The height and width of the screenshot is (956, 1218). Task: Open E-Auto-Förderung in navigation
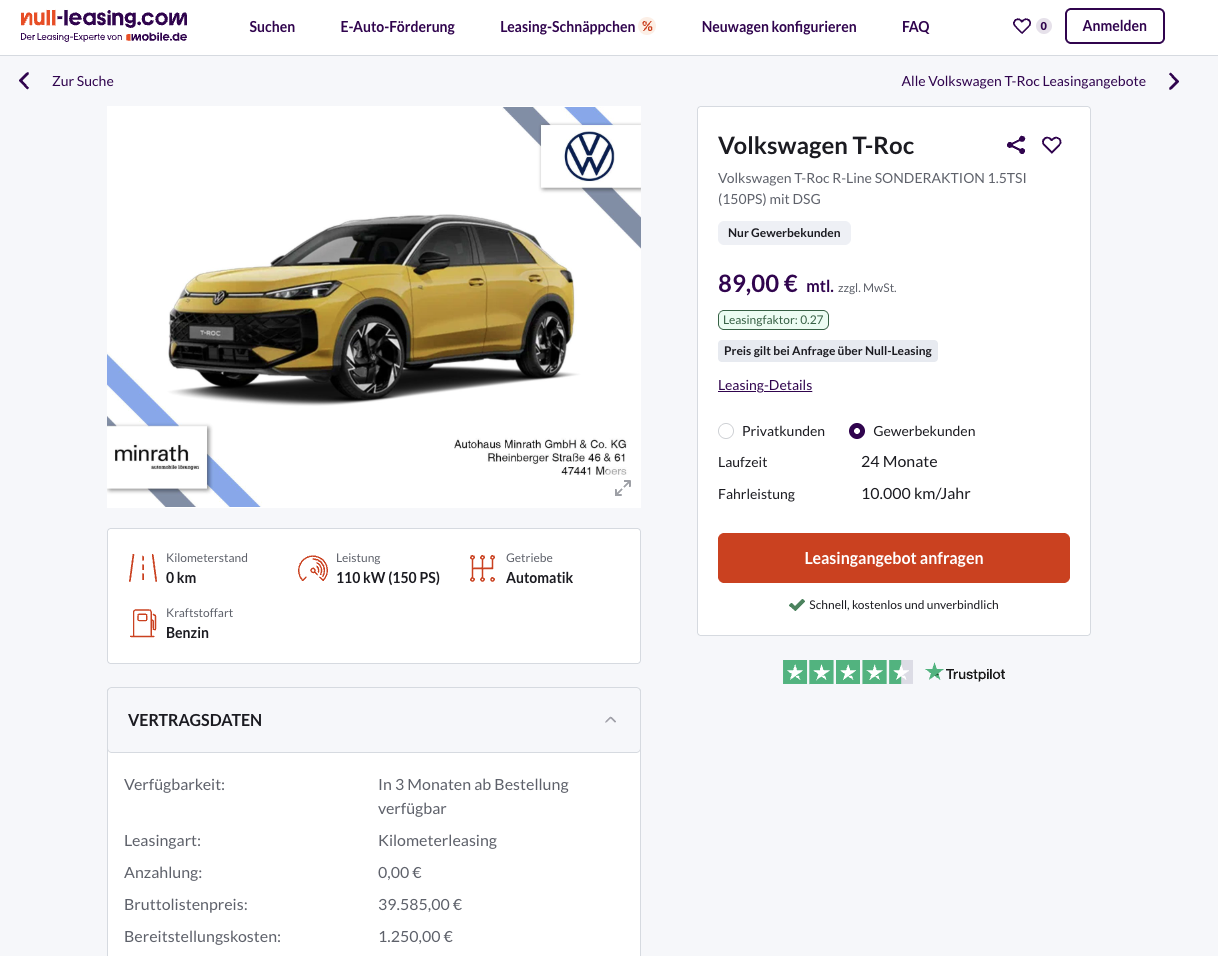(x=398, y=27)
